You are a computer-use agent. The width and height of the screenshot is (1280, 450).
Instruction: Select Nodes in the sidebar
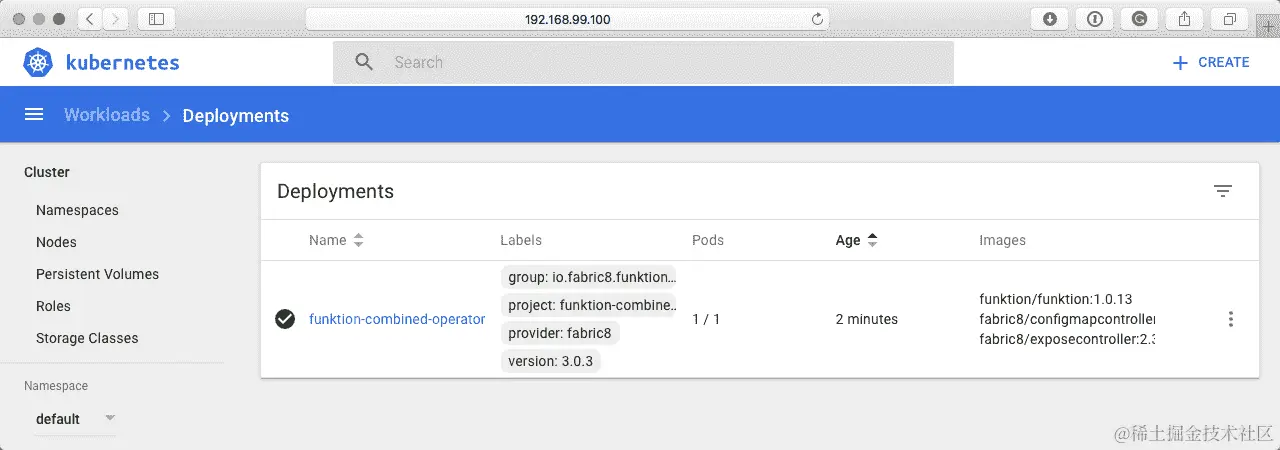click(x=56, y=242)
